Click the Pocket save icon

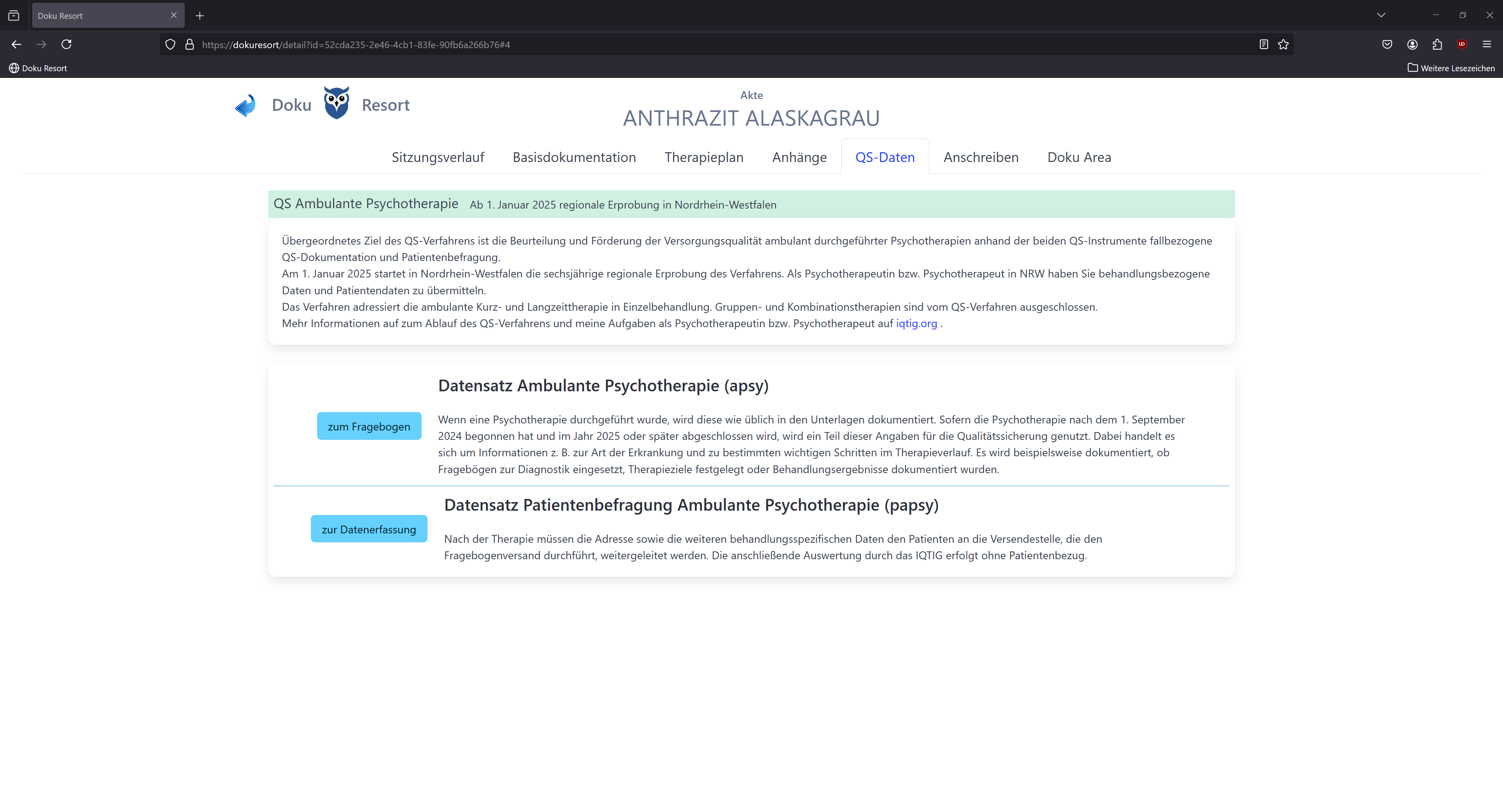click(1388, 44)
